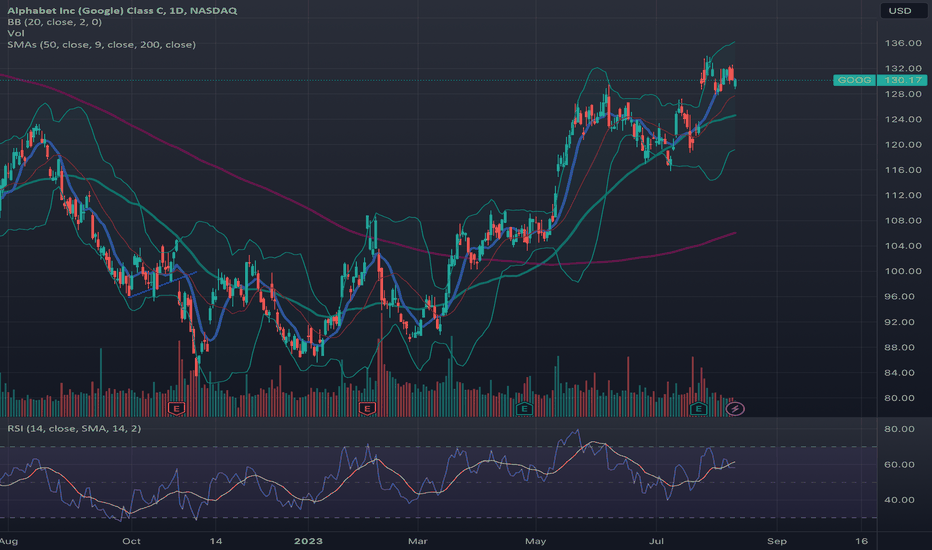Image resolution: width=932 pixels, height=550 pixels.
Task: Click the 80.00 label on the RSI axis
Action: point(899,429)
